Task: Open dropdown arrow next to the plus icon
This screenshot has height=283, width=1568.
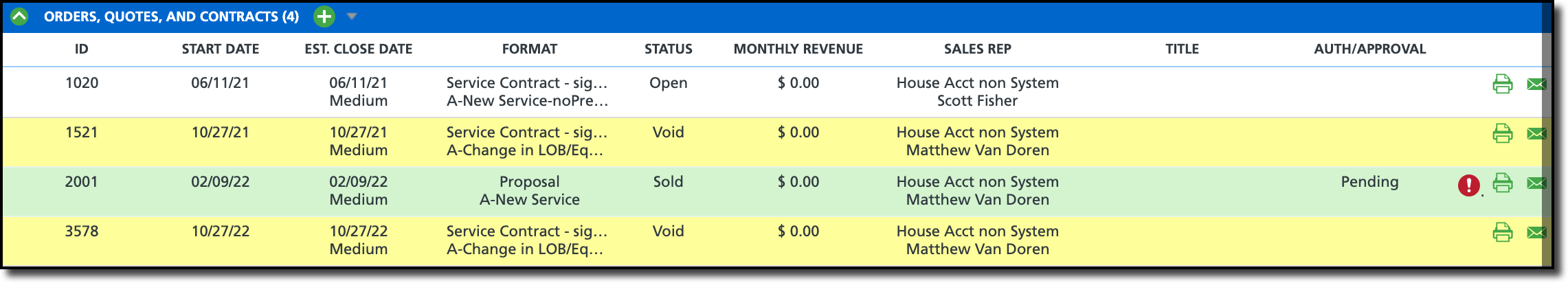Action: [352, 16]
